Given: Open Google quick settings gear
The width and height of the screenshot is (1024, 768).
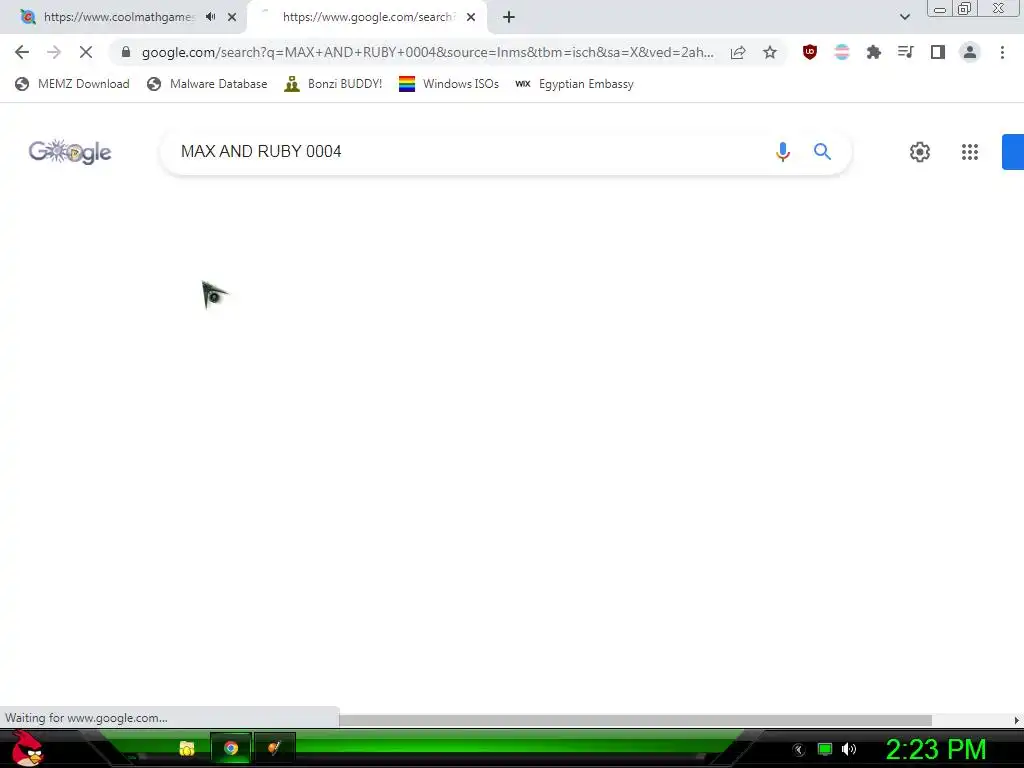Looking at the screenshot, I should (920, 152).
